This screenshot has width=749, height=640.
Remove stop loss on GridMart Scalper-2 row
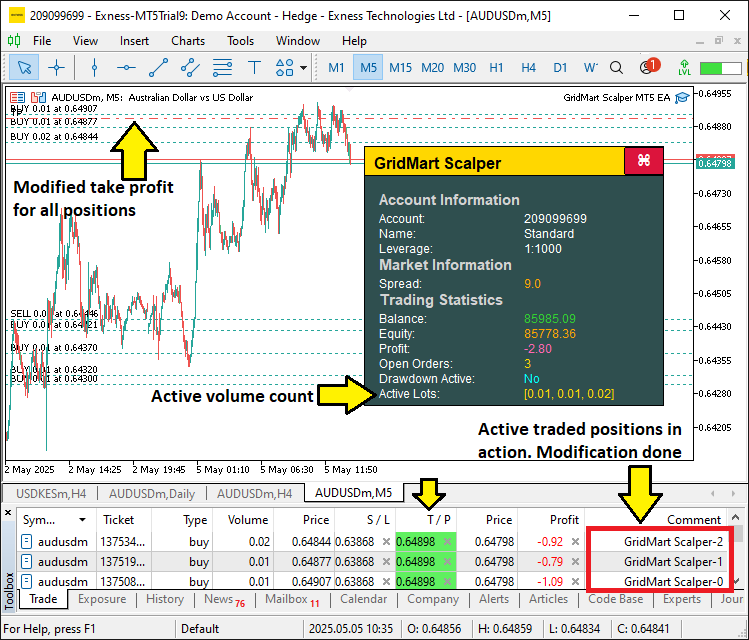click(x=386, y=542)
